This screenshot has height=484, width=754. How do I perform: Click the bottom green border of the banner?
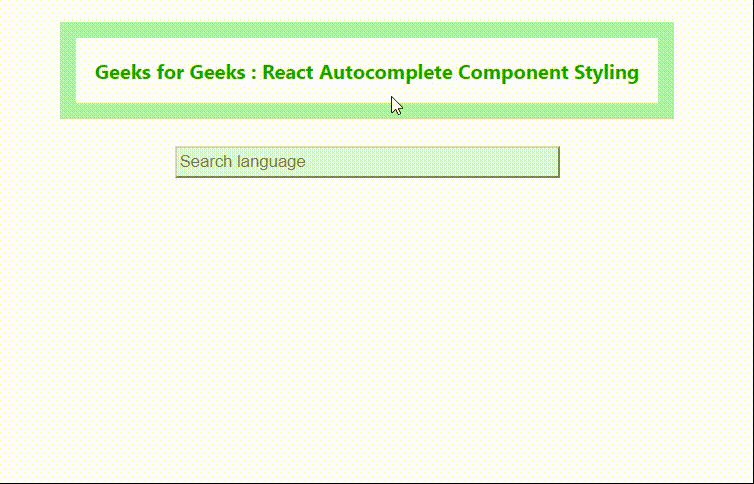[x=367, y=111]
